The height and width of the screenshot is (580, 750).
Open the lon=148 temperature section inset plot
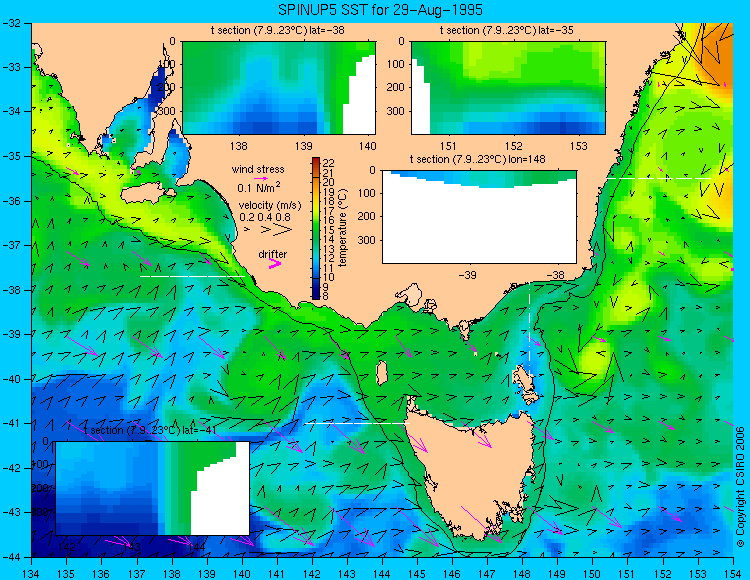[479, 217]
